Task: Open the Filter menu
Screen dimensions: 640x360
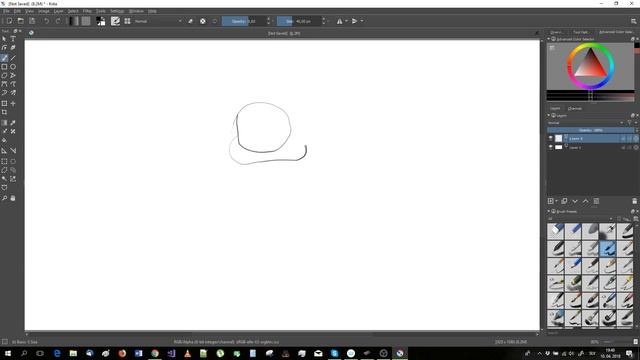Action: 87,11
